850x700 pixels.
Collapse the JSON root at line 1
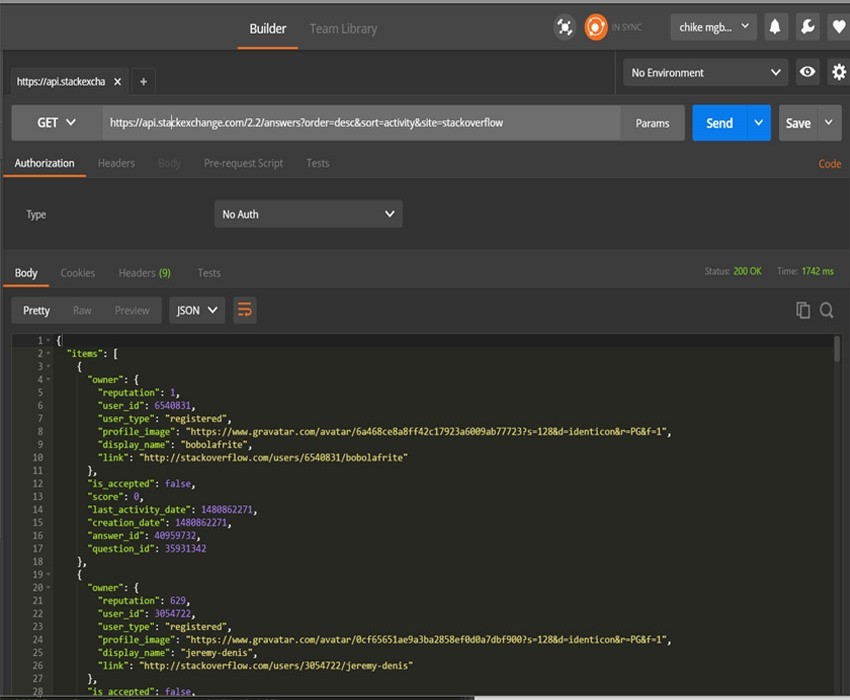(x=48, y=341)
